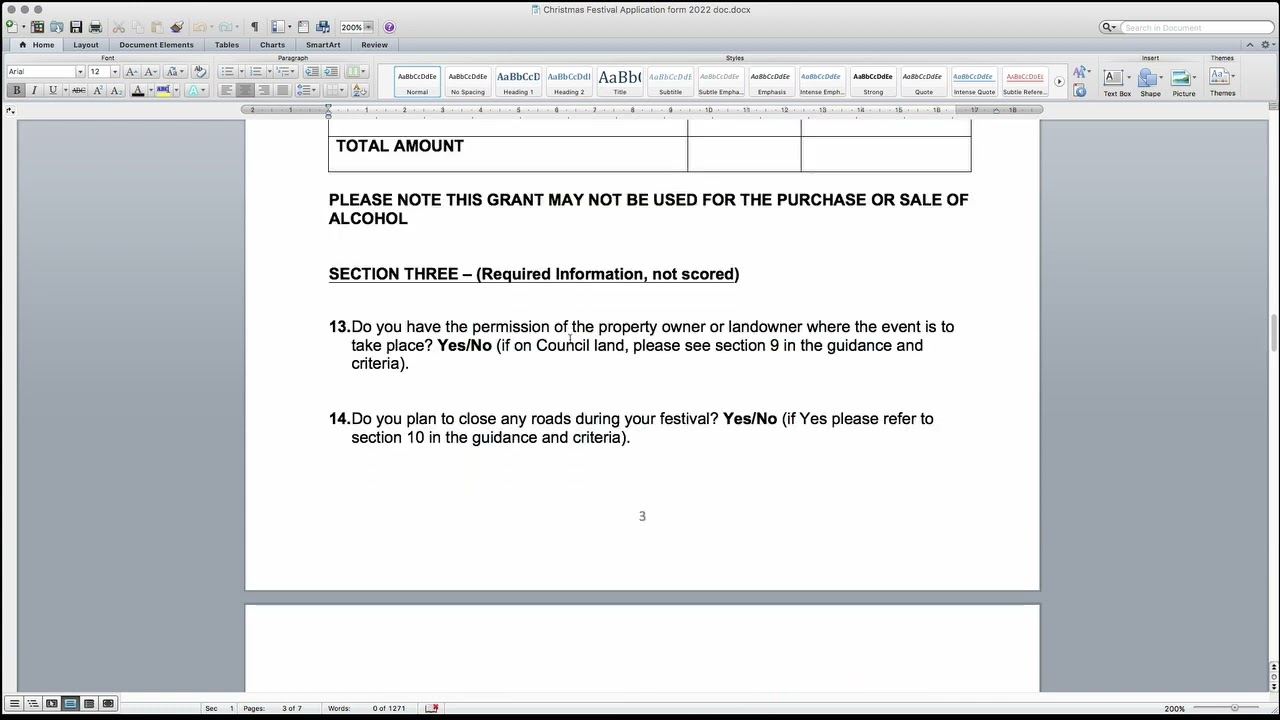
Task: Toggle left text alignment
Action: click(x=227, y=90)
